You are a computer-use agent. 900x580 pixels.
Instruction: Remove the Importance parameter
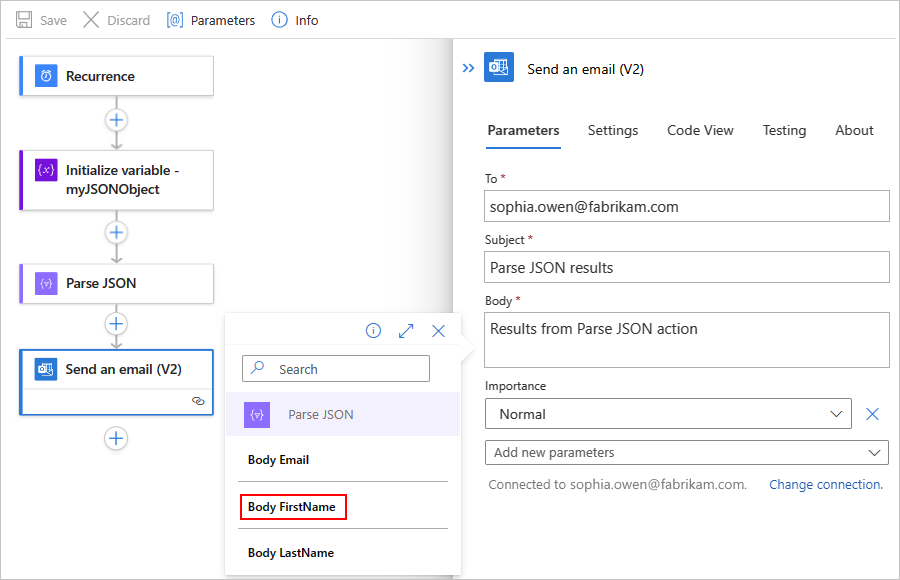pos(872,414)
